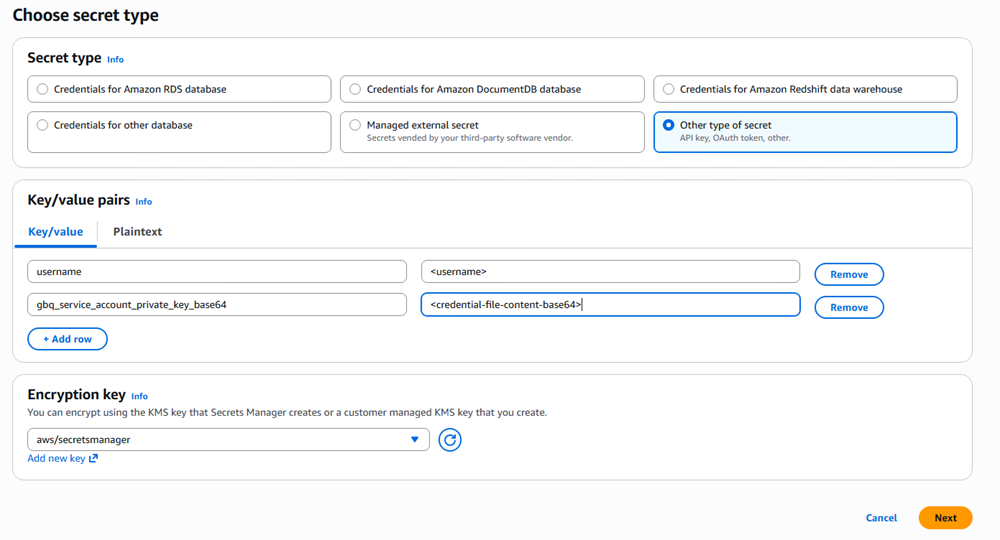The image size is (1000, 540).
Task: Select Credentials for other database option
Action: [42, 125]
